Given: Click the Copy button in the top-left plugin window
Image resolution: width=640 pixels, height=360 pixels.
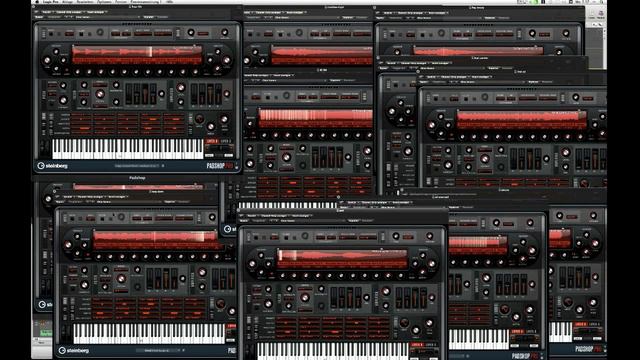Looking at the screenshot, I should tap(149, 17).
